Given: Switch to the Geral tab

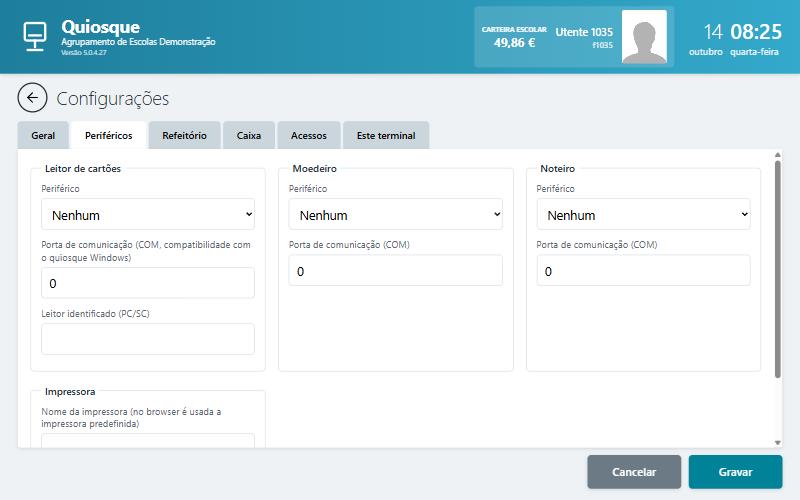Looking at the screenshot, I should click(43, 136).
